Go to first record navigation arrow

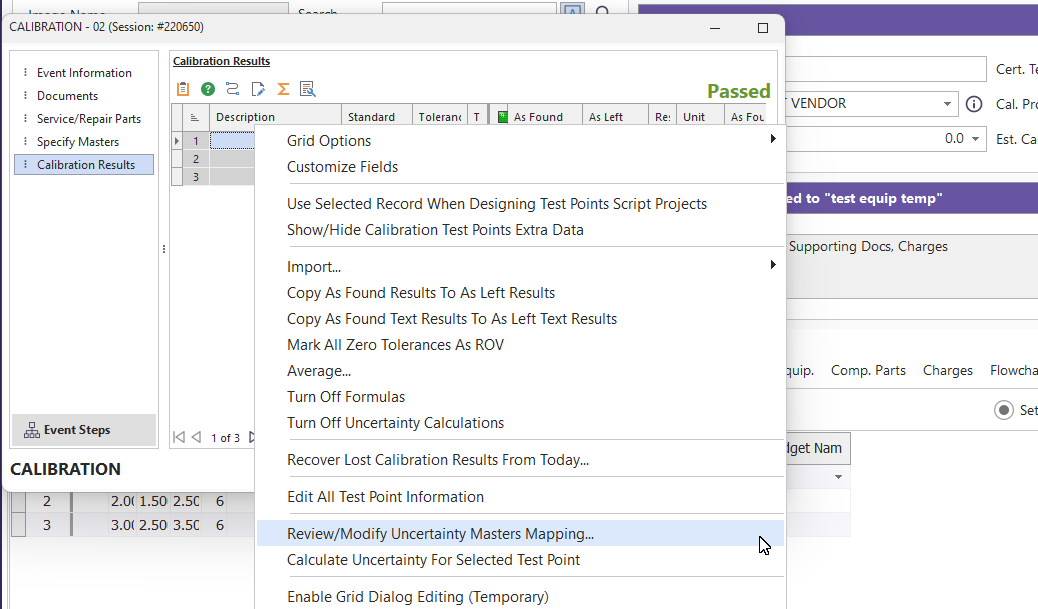point(179,437)
